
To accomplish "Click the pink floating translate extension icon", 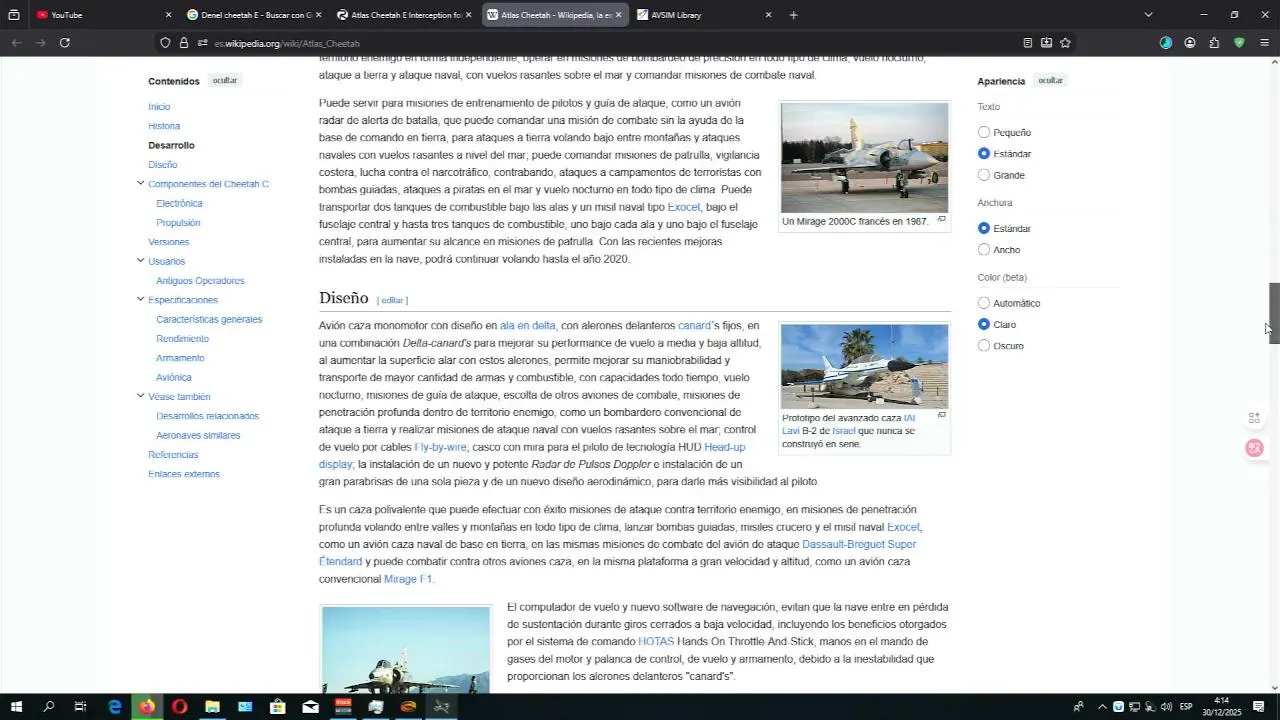I will coord(1254,448).
